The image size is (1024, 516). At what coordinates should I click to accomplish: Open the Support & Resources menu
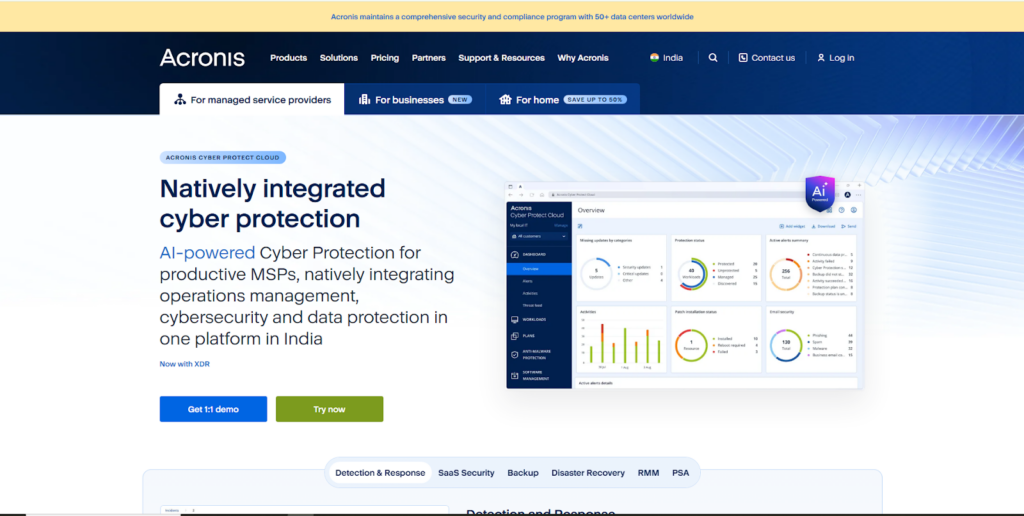pyautogui.click(x=501, y=58)
